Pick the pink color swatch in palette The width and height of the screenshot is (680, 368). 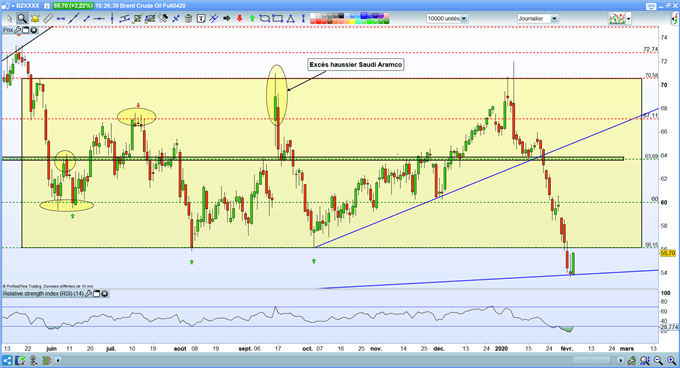[386, 16]
